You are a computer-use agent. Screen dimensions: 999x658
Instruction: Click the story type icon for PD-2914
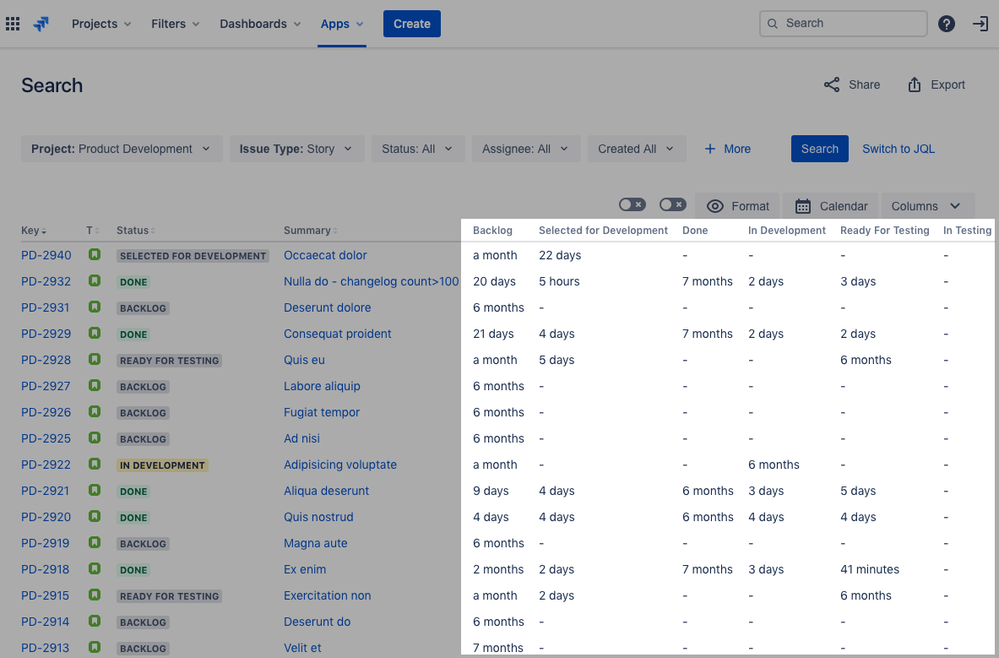(x=94, y=621)
